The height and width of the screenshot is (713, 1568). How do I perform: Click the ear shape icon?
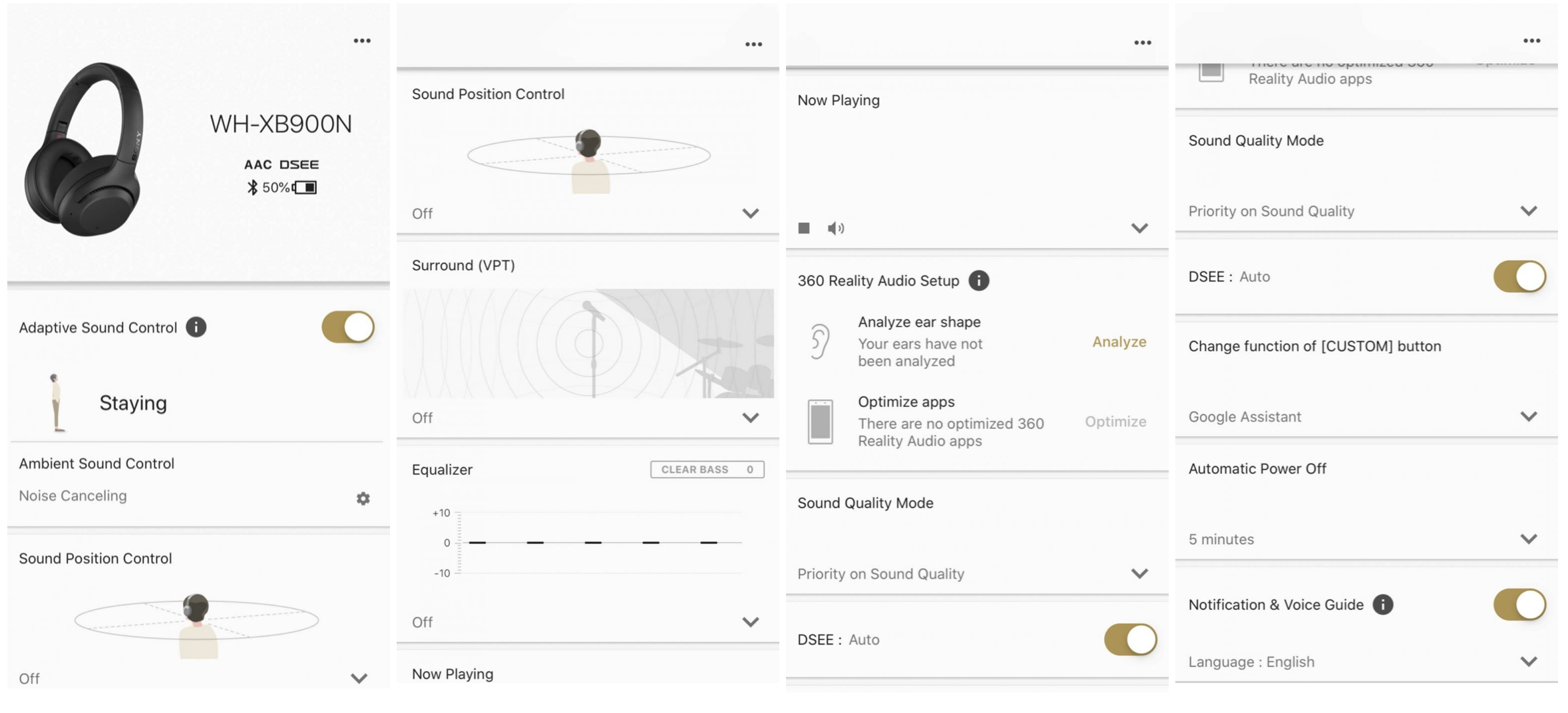click(820, 341)
